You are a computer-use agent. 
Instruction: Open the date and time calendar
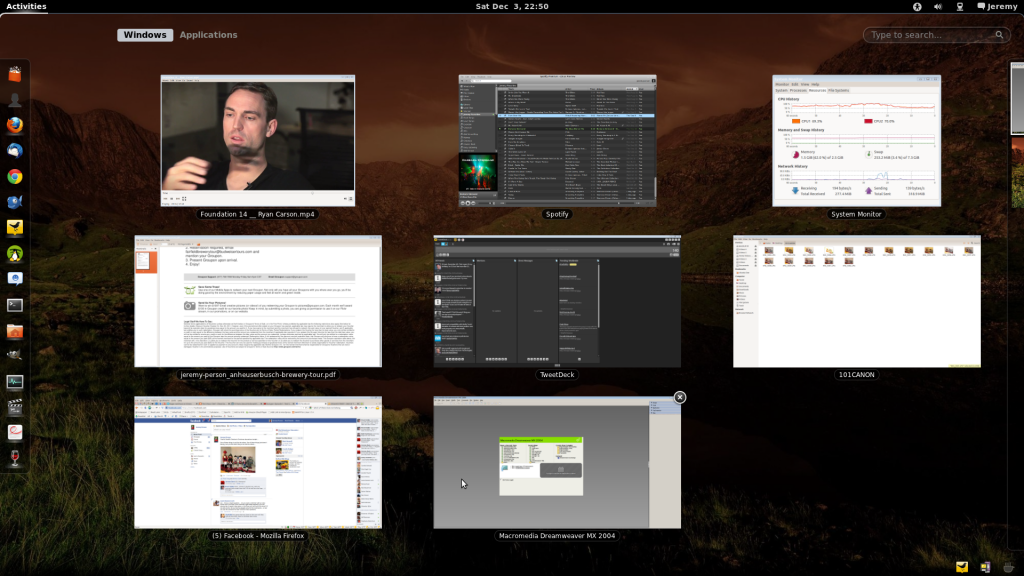(511, 7)
